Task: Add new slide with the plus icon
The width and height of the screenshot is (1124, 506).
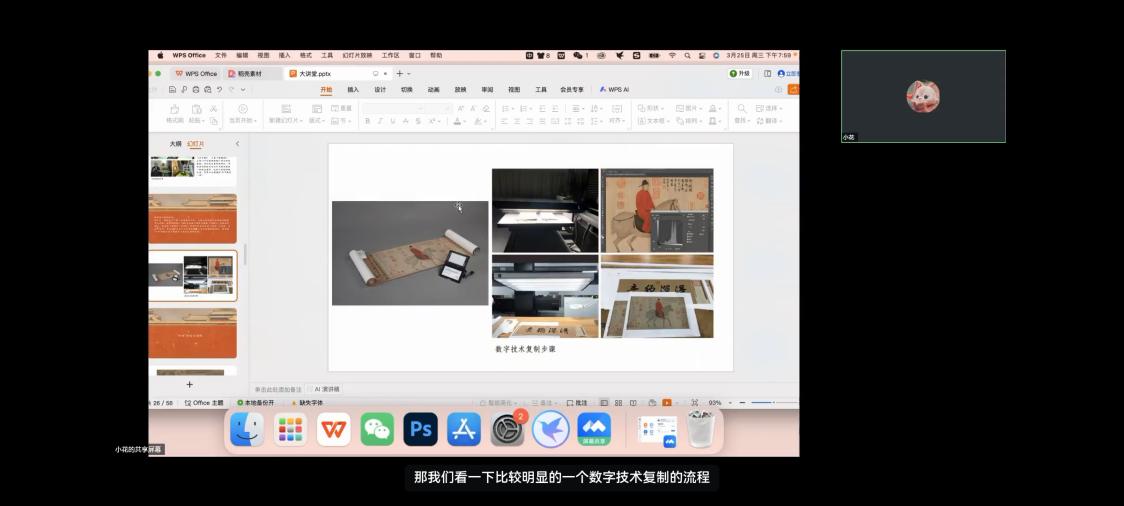Action: click(x=189, y=384)
